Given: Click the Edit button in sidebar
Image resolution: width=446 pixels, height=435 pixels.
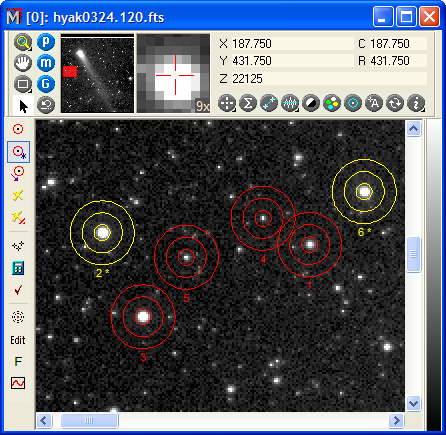Looking at the screenshot, I should 18,340.
